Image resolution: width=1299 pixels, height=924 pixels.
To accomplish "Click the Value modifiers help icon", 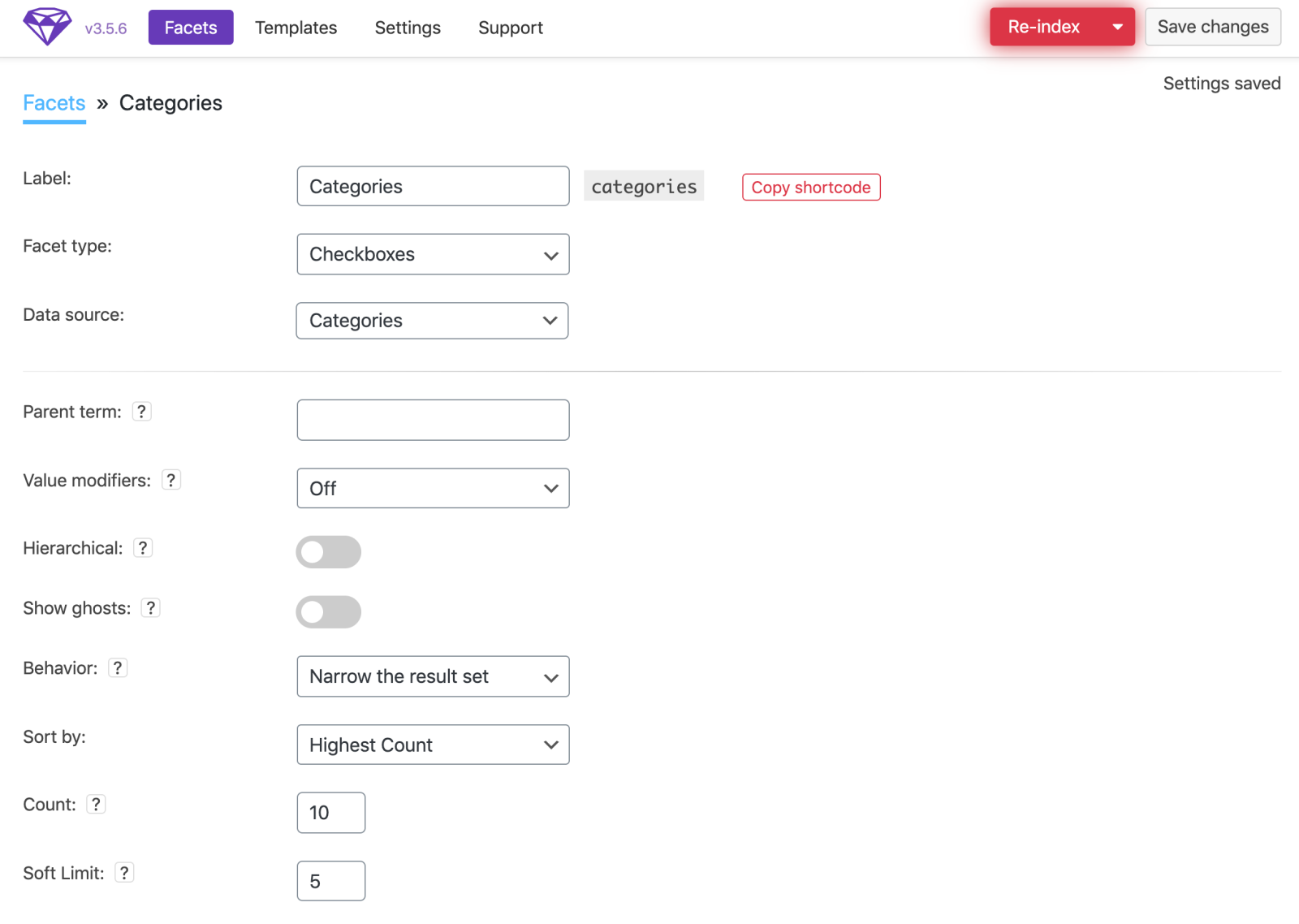I will click(x=170, y=480).
